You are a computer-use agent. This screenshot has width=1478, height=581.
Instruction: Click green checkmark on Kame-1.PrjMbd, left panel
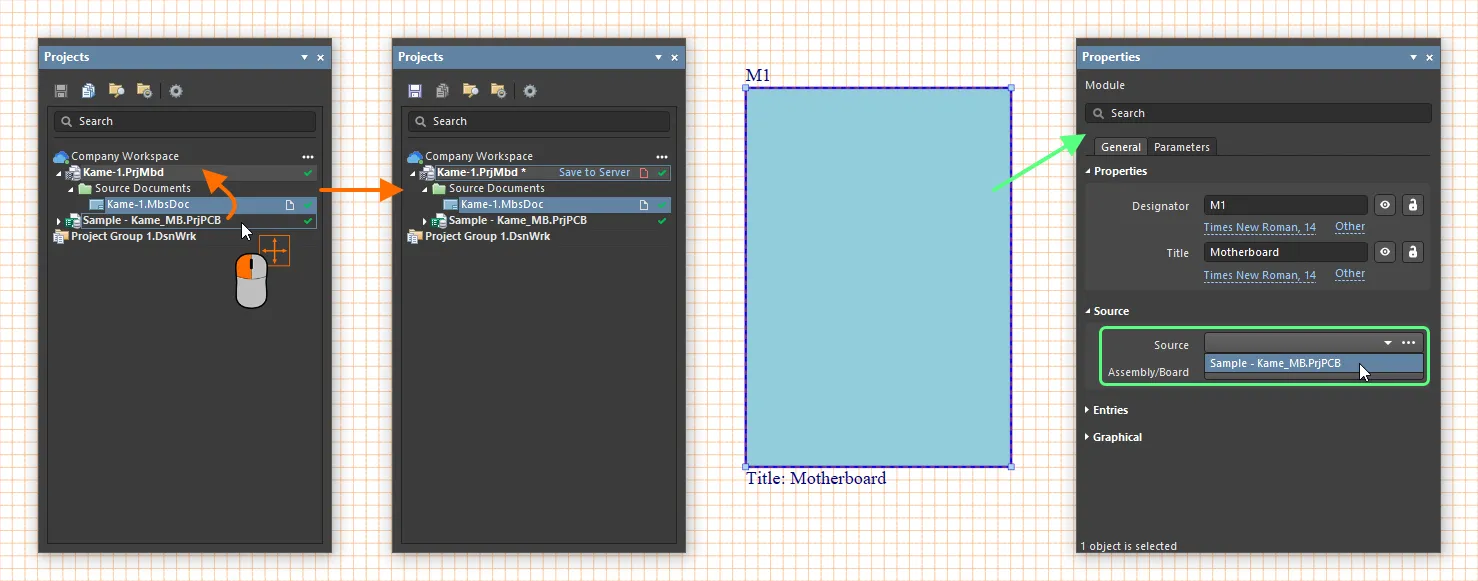[308, 173]
